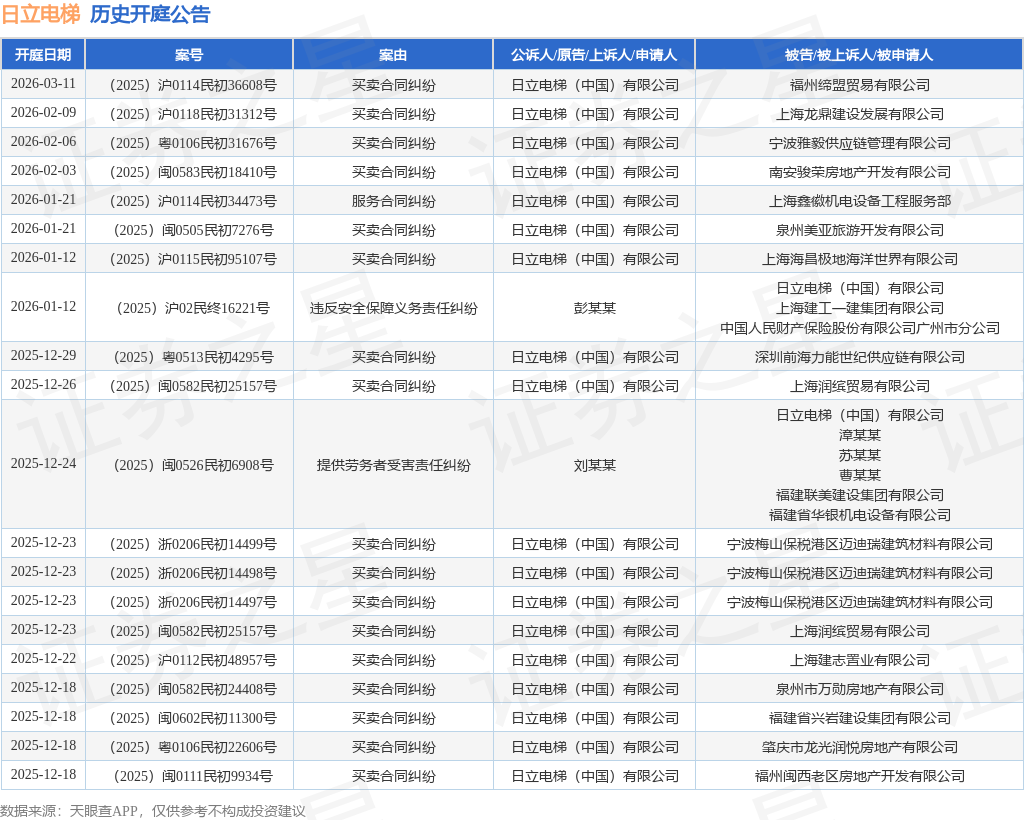Click the 日立电梯 title text
The width and height of the screenshot is (1024, 820).
click(x=40, y=14)
